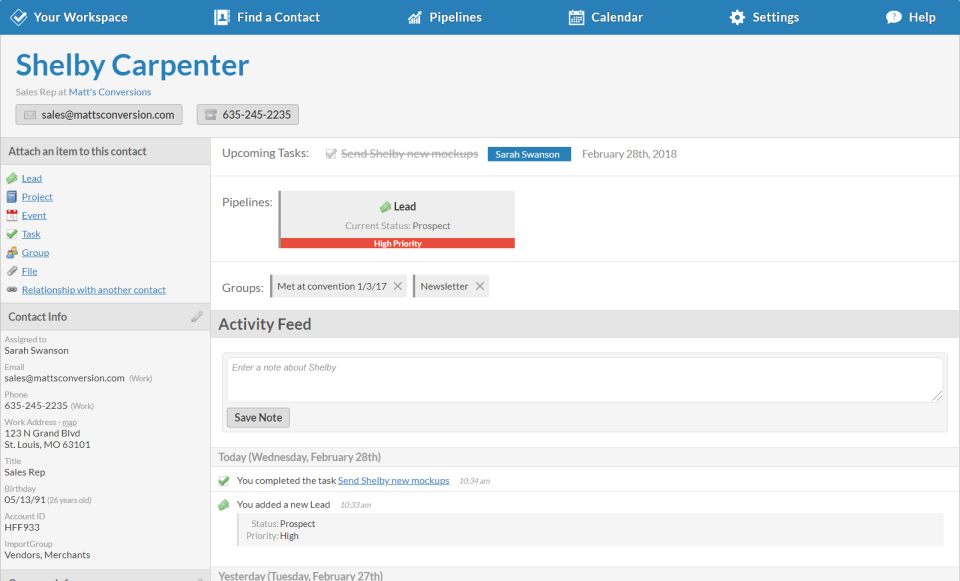960x581 pixels.
Task: Attach a Lead to this contact
Action: [x=32, y=178]
